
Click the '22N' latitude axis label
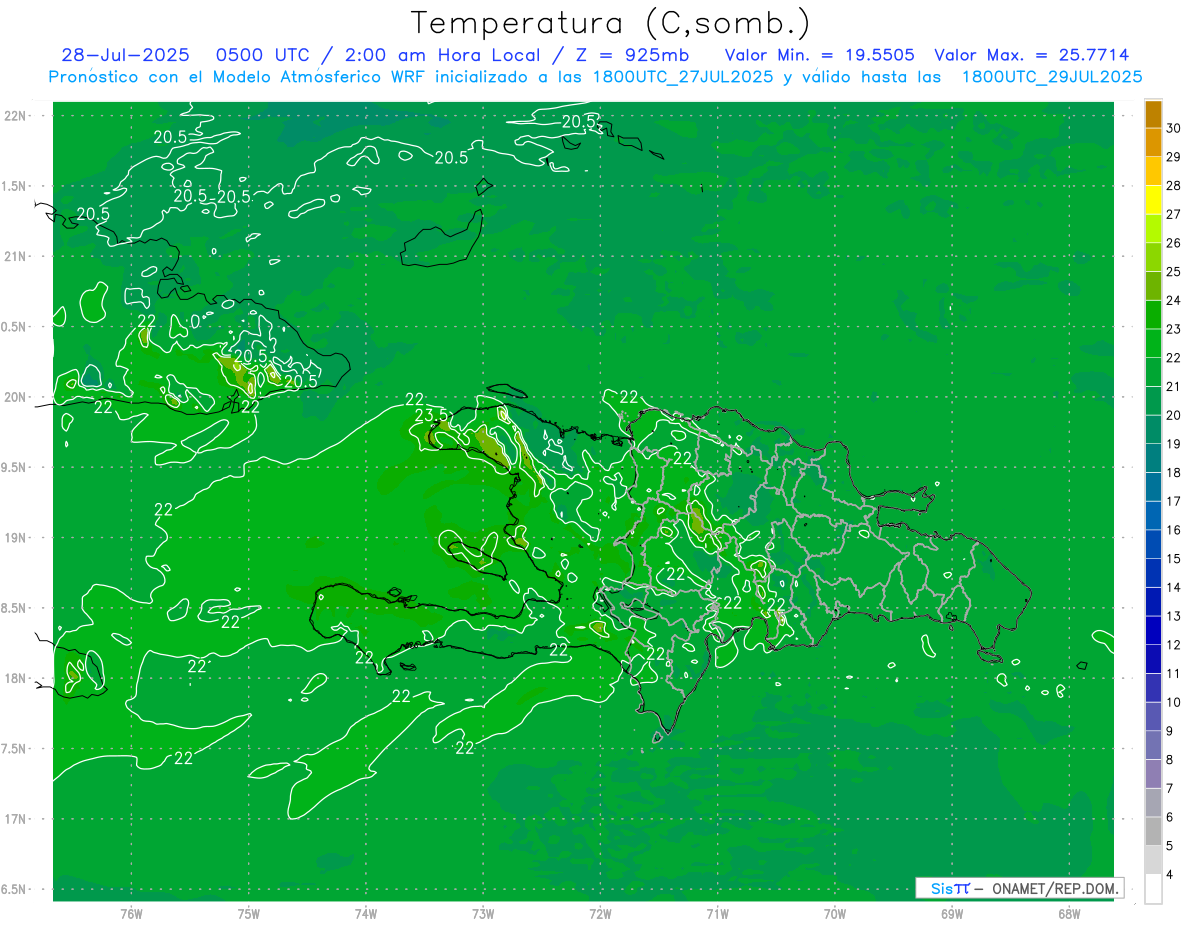point(15,115)
